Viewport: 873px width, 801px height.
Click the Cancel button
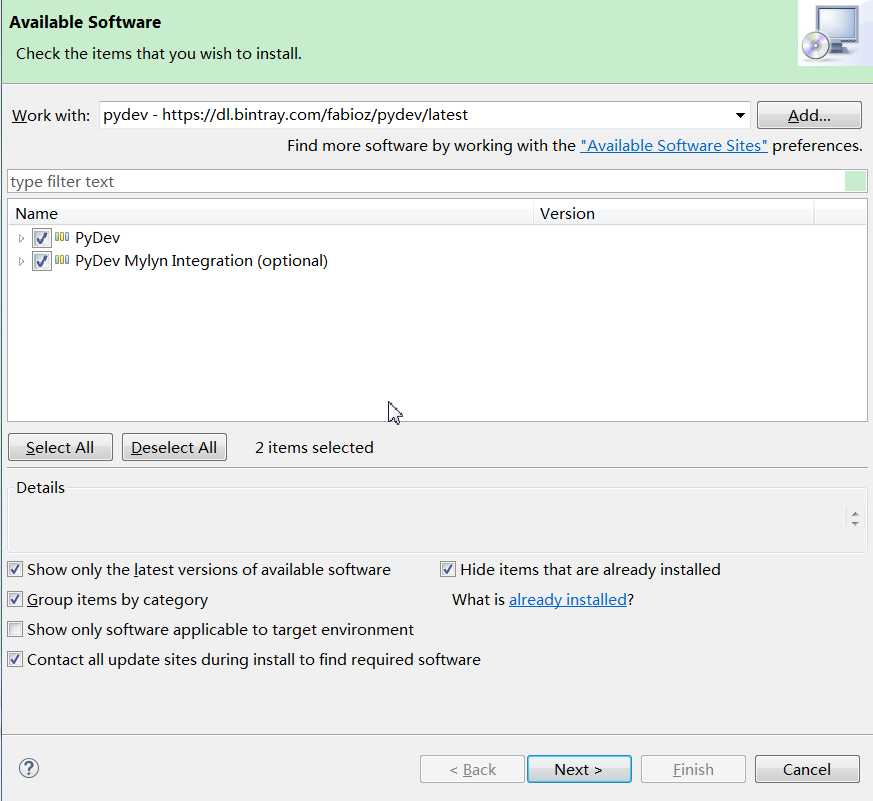[807, 769]
